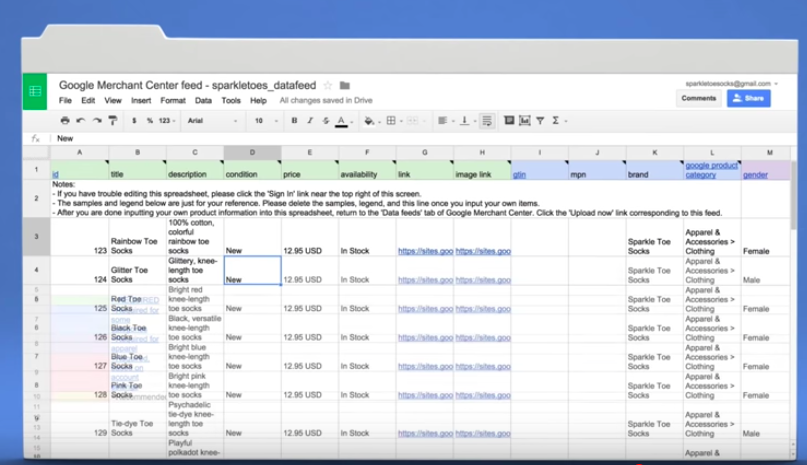Open the more number formats dropdown

pos(167,120)
